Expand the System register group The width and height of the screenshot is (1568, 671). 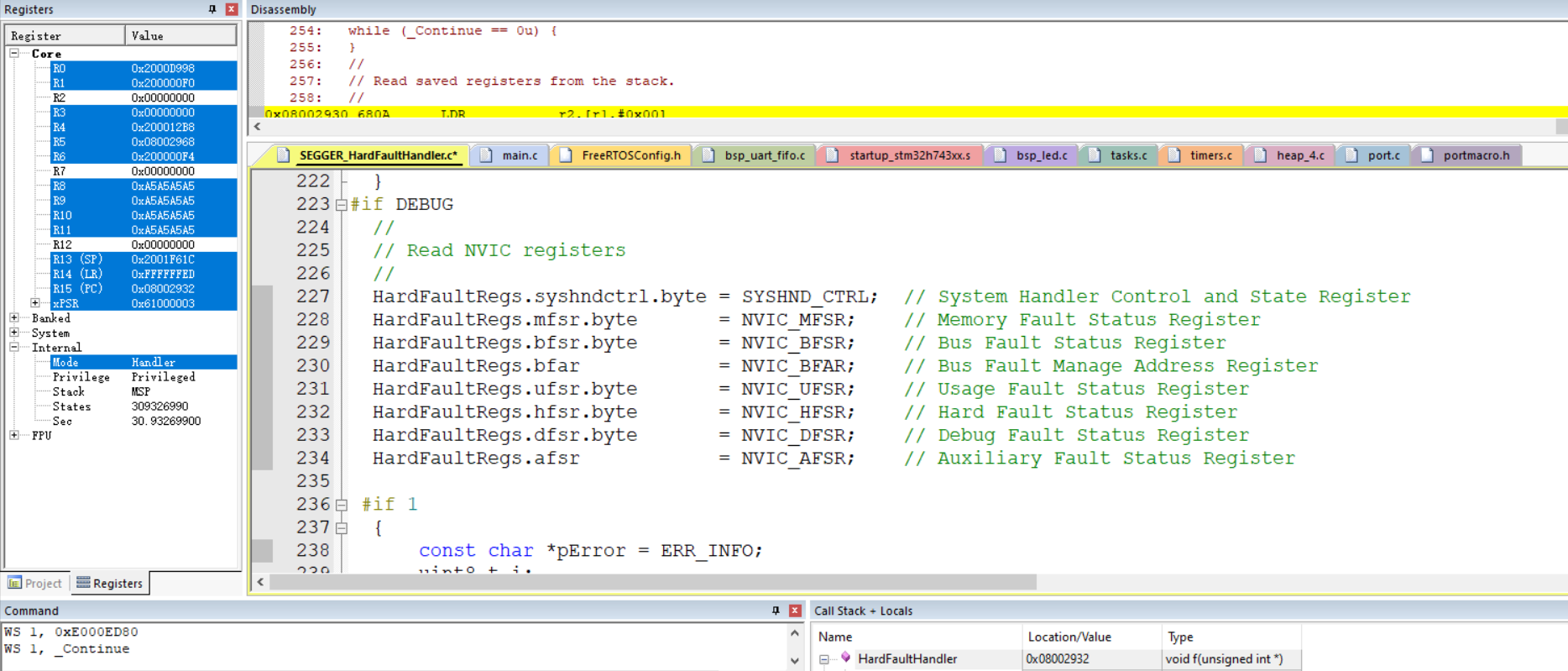pos(14,333)
